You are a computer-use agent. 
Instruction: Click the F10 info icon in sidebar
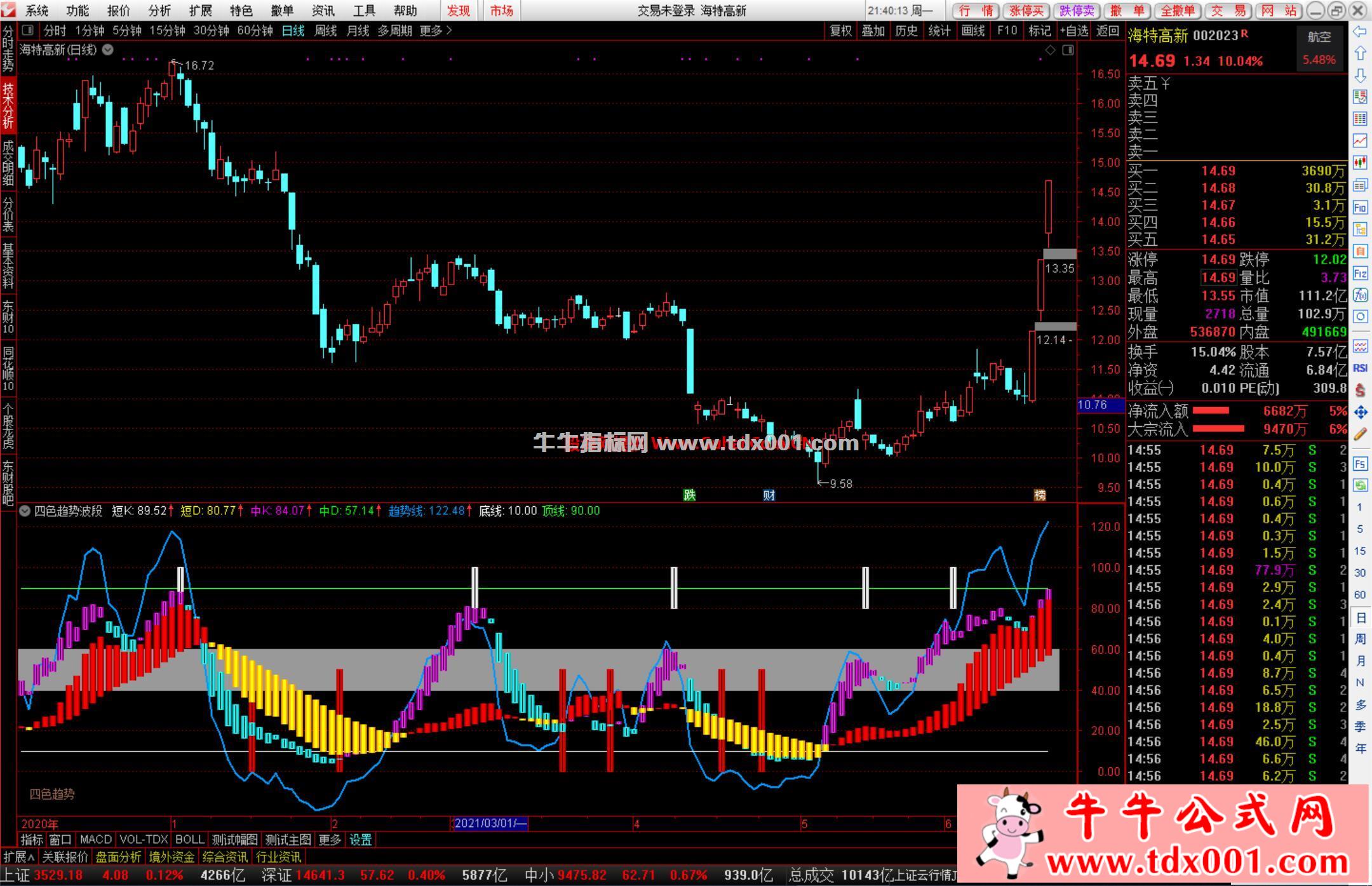point(1360,207)
